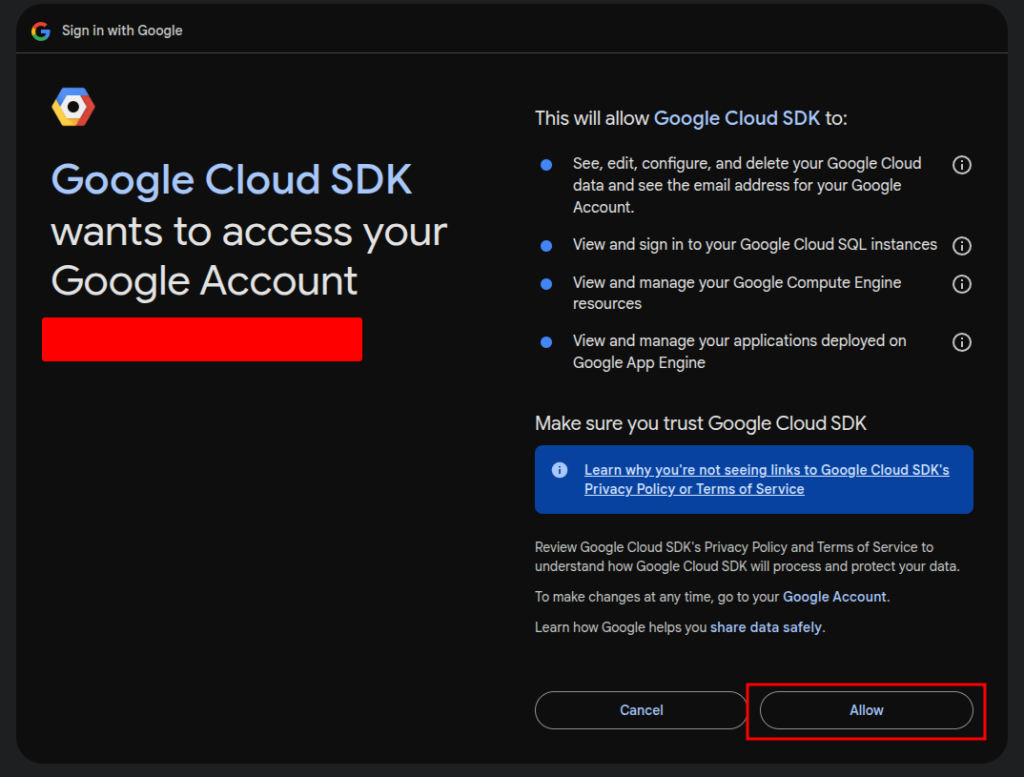This screenshot has width=1024, height=777.
Task: Click Google Cloud SDK name in permissions heading
Action: 737,118
